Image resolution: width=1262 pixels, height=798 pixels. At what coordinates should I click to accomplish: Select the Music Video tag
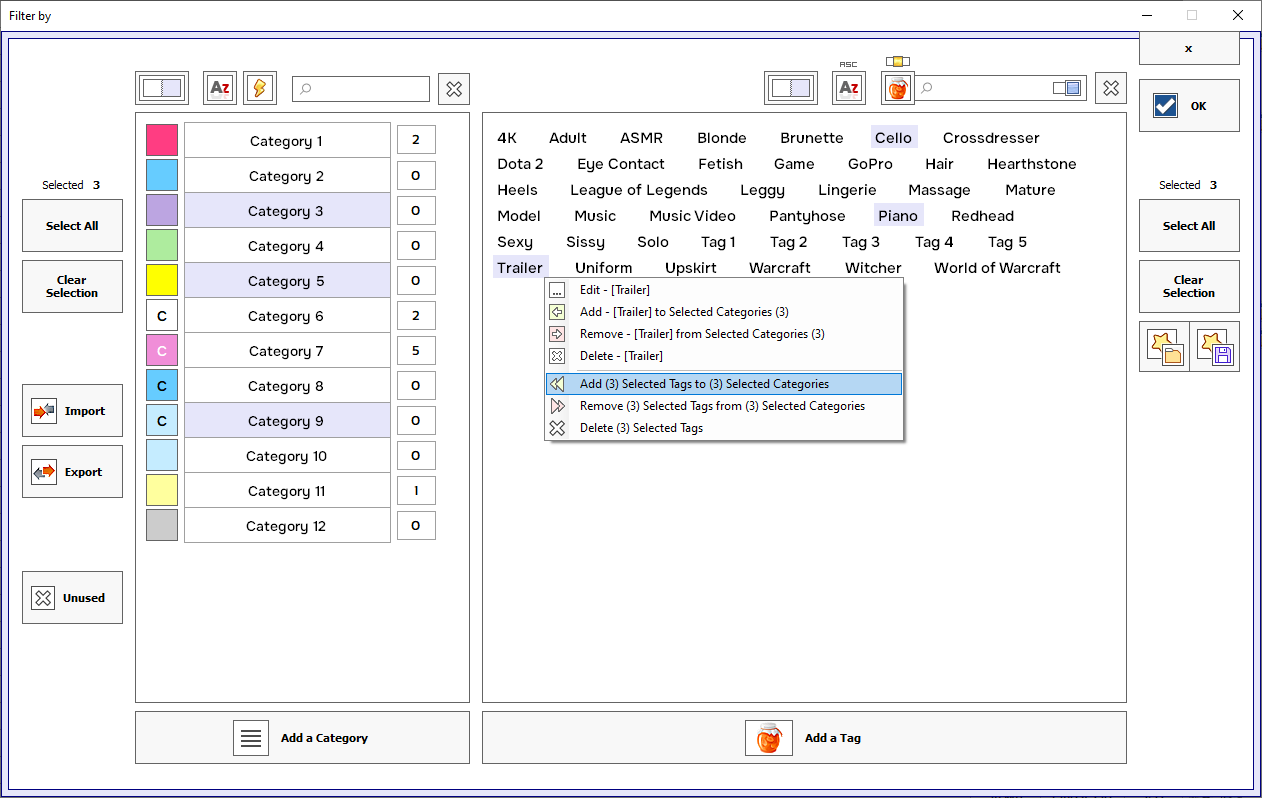coord(693,216)
